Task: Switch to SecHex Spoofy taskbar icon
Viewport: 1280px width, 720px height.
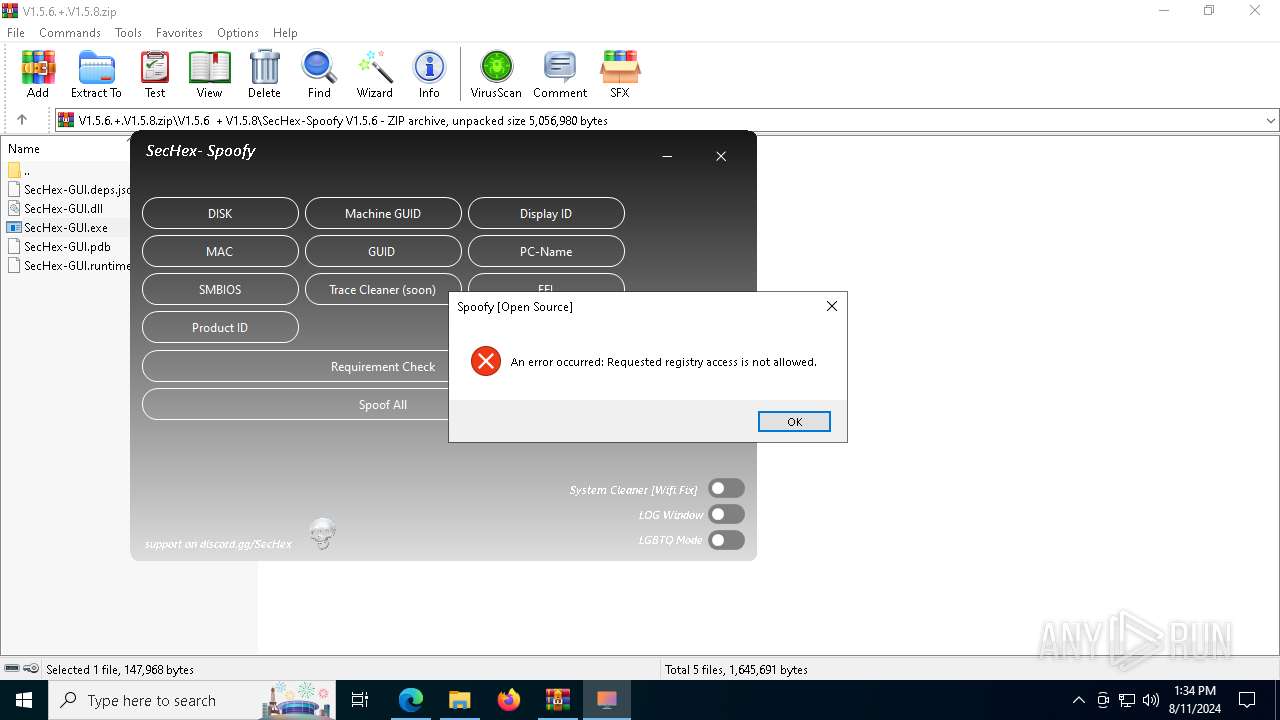Action: point(607,700)
